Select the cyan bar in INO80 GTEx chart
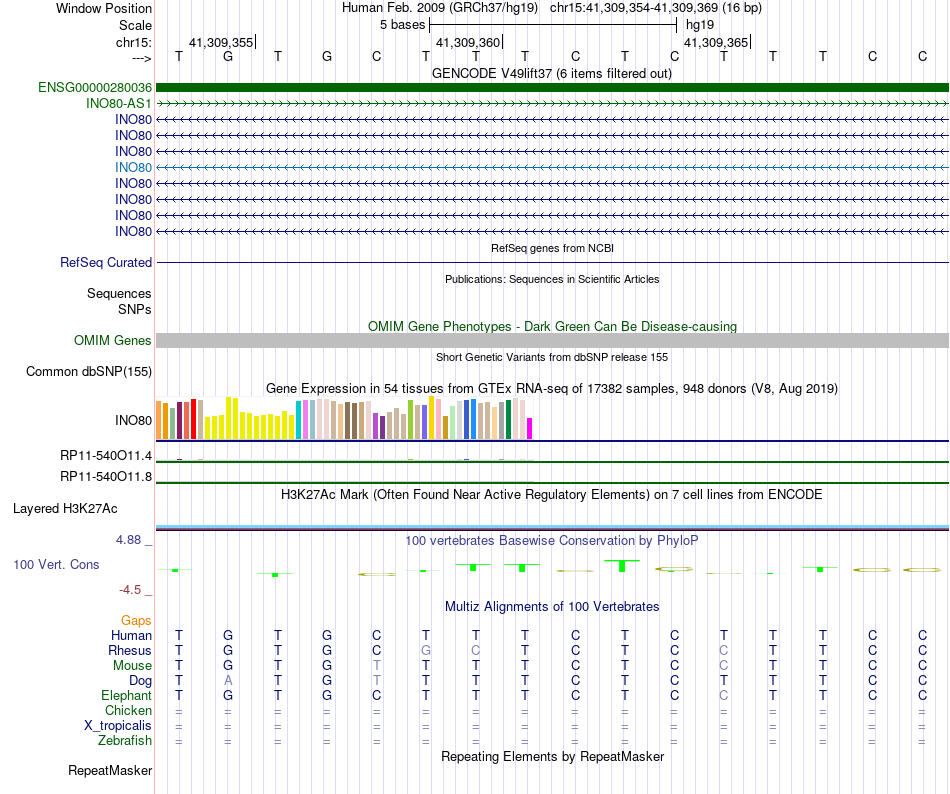950x794 pixels. pyautogui.click(x=299, y=420)
